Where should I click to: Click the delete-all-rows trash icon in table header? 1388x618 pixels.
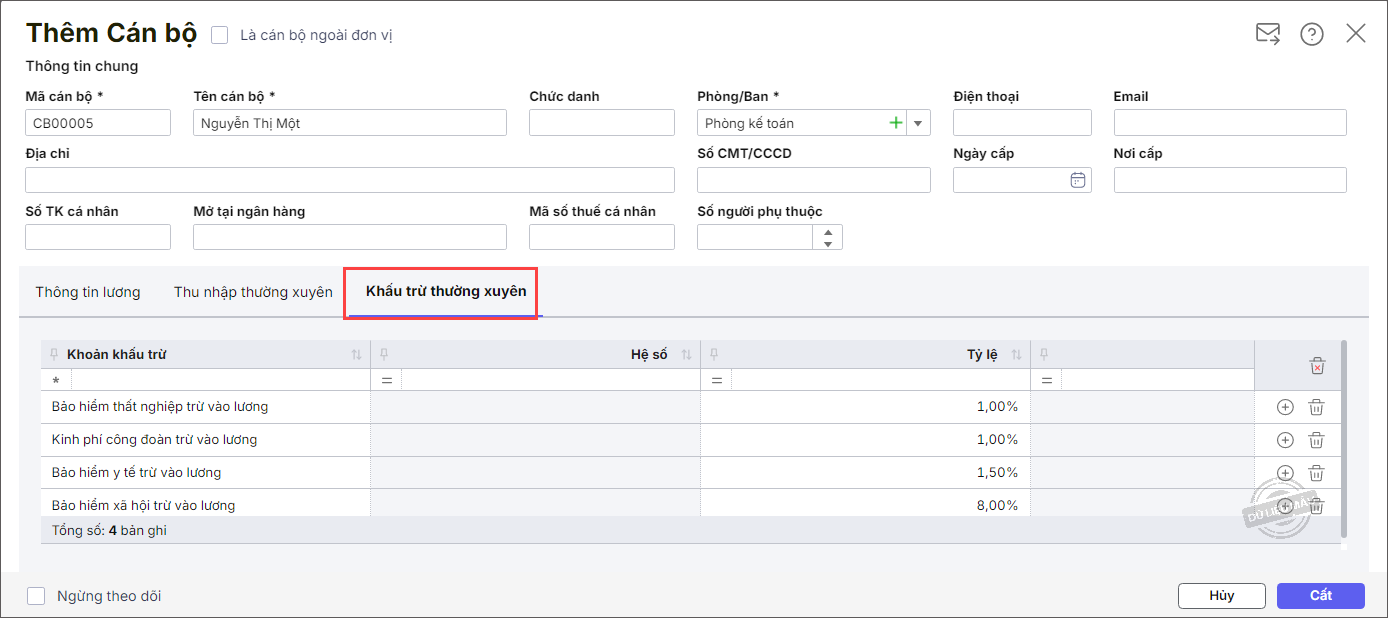1317,366
